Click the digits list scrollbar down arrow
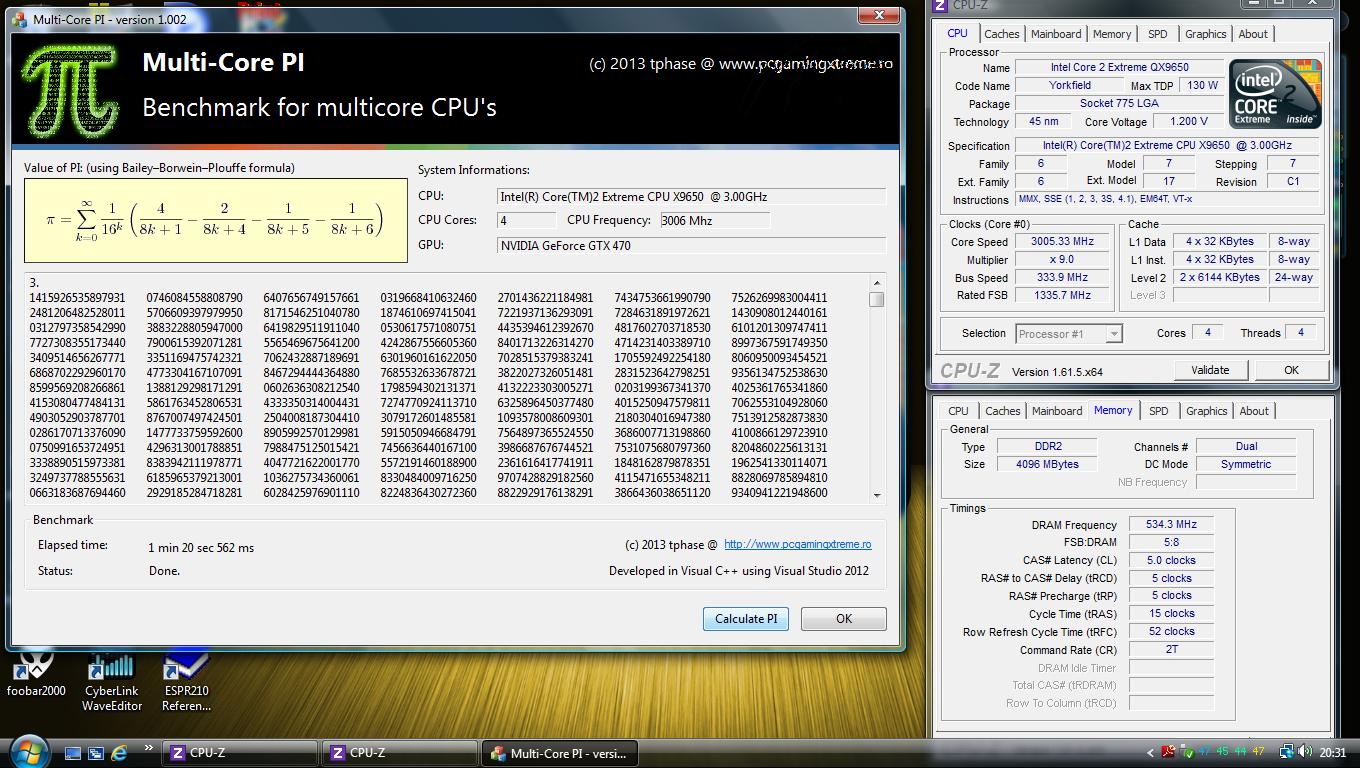 tap(877, 494)
